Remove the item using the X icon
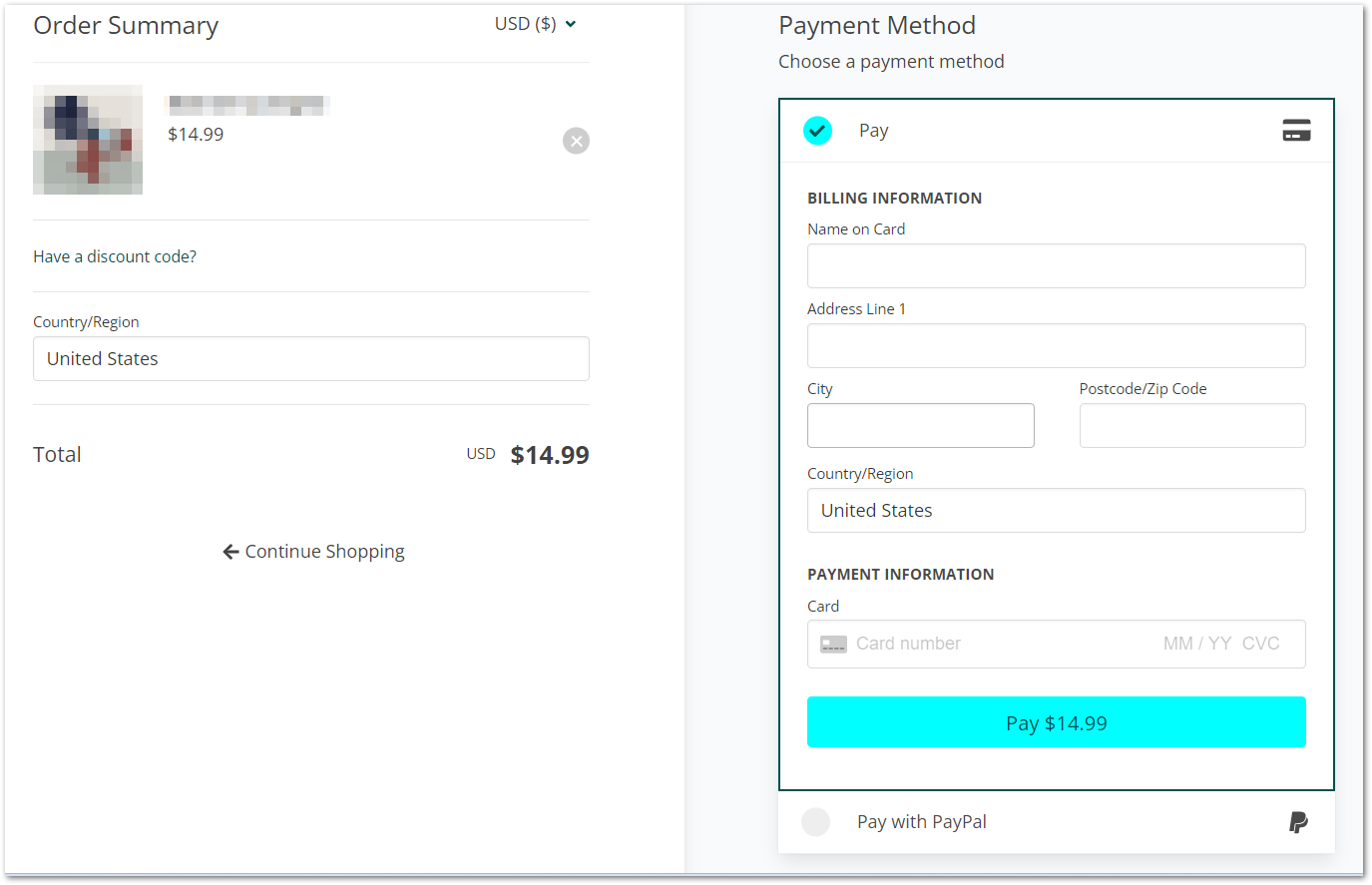 576,141
